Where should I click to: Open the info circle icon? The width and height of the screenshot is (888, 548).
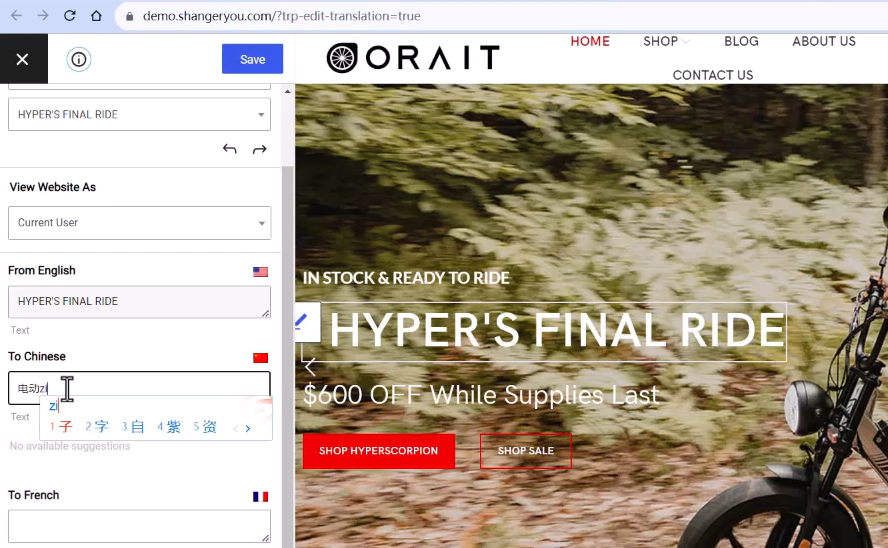pyautogui.click(x=79, y=59)
